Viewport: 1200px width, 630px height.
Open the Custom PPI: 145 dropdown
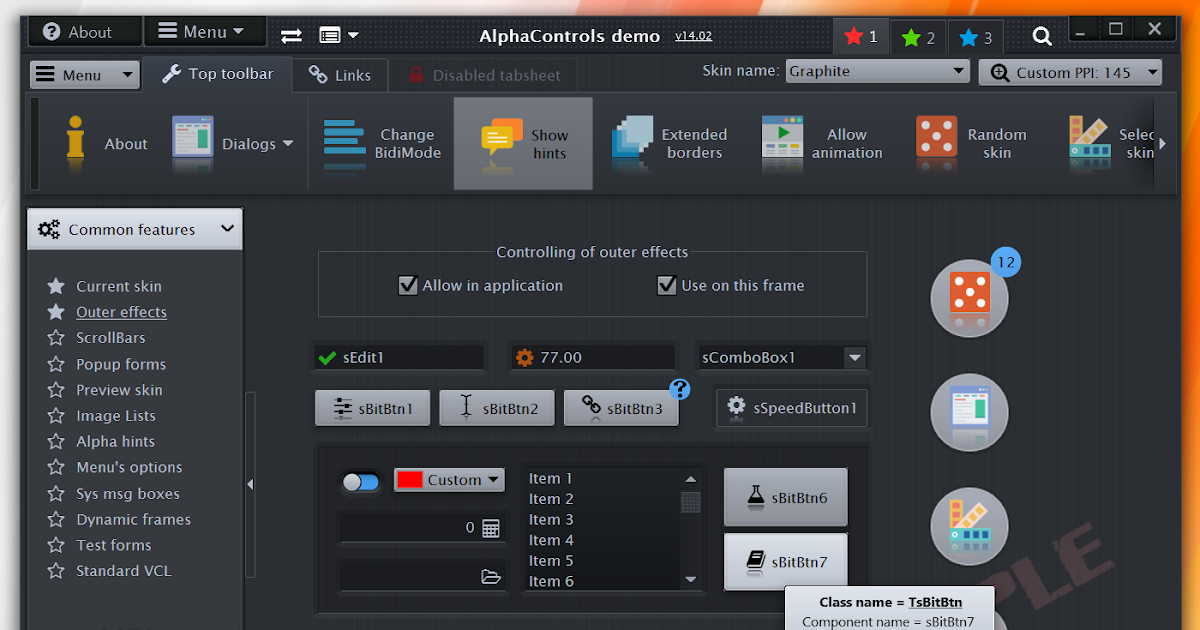(x=1070, y=72)
